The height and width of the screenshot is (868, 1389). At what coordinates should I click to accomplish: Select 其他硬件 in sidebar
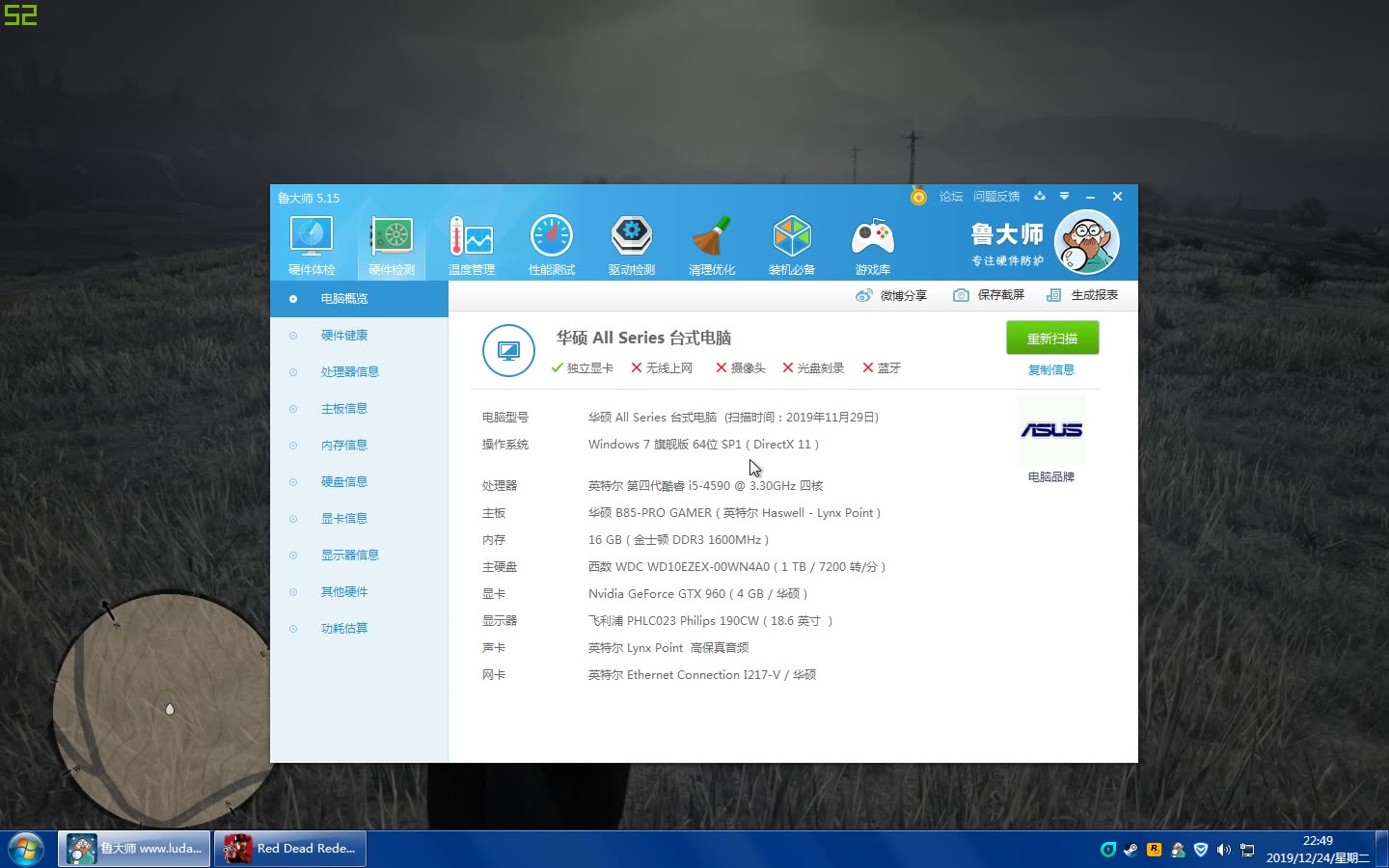[359, 592]
